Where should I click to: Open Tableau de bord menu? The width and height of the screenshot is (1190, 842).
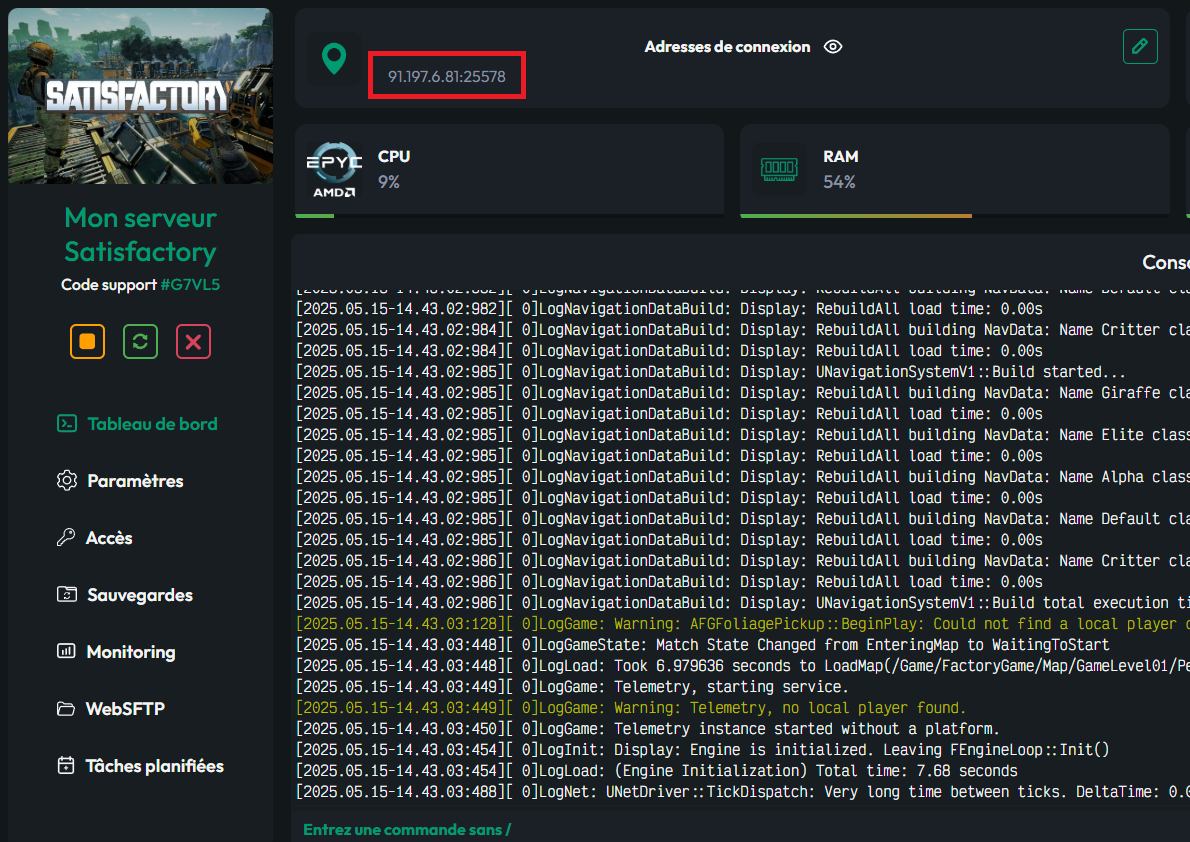138,424
